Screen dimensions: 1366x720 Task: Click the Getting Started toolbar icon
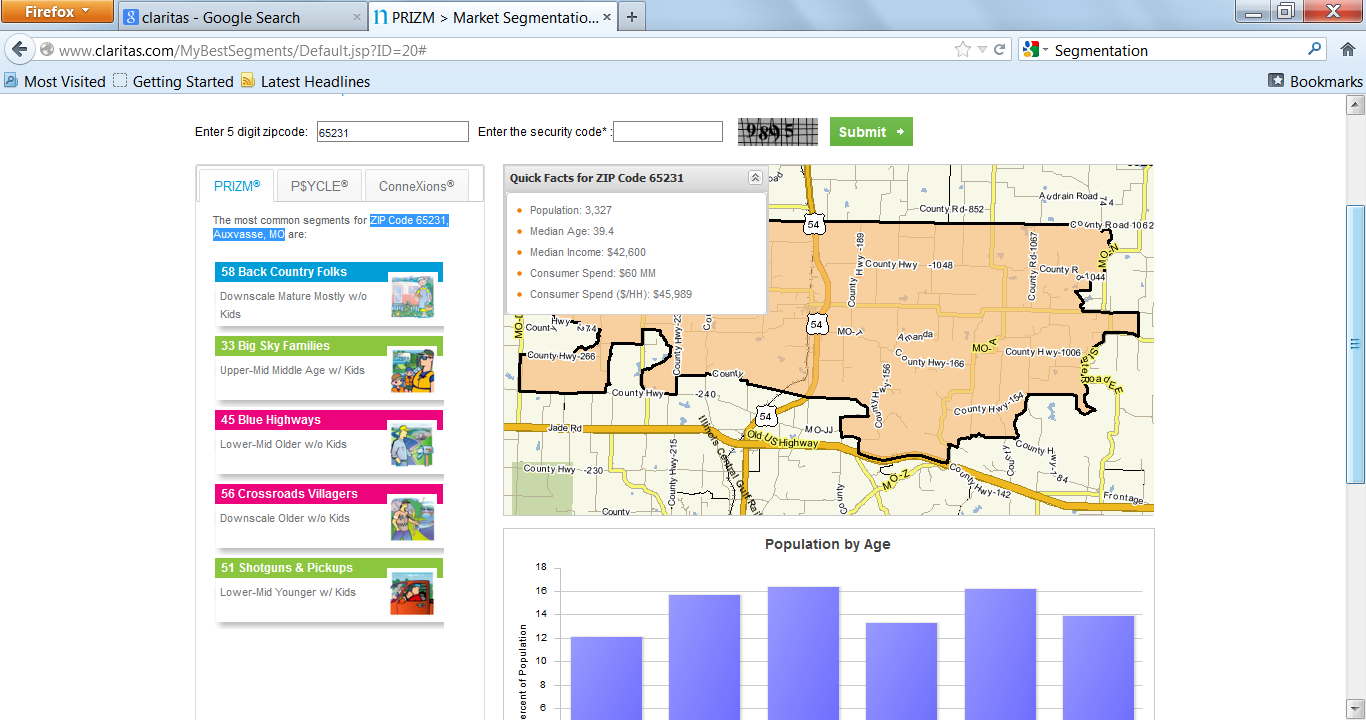coord(121,81)
